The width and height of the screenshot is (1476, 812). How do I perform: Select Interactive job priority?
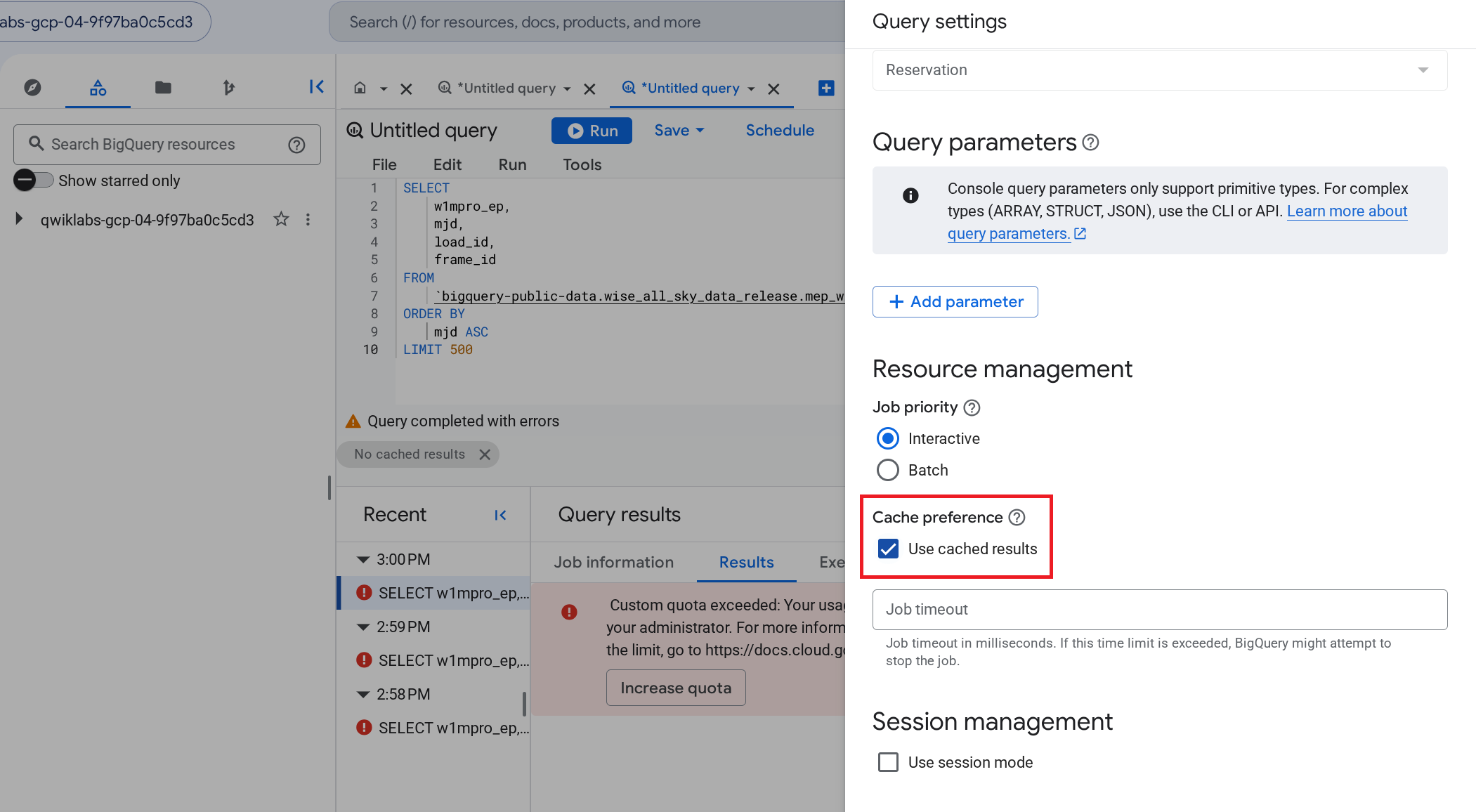[x=888, y=438]
